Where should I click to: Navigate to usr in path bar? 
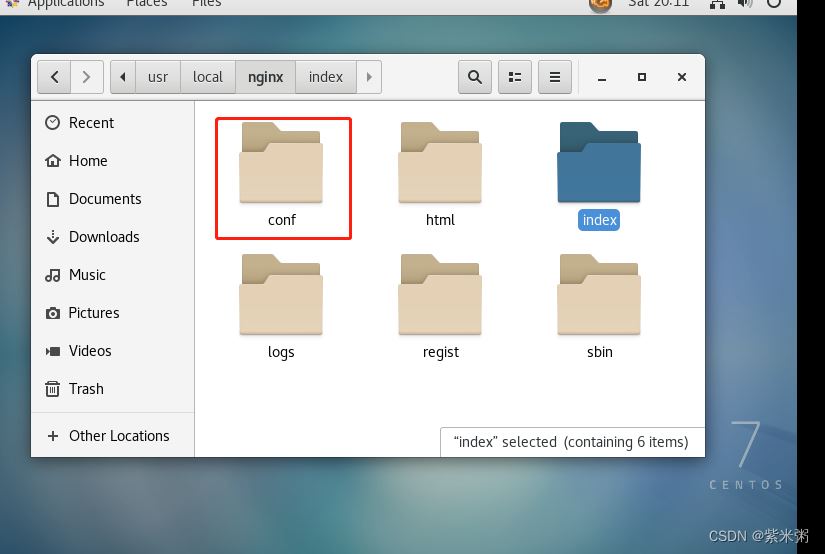point(158,77)
